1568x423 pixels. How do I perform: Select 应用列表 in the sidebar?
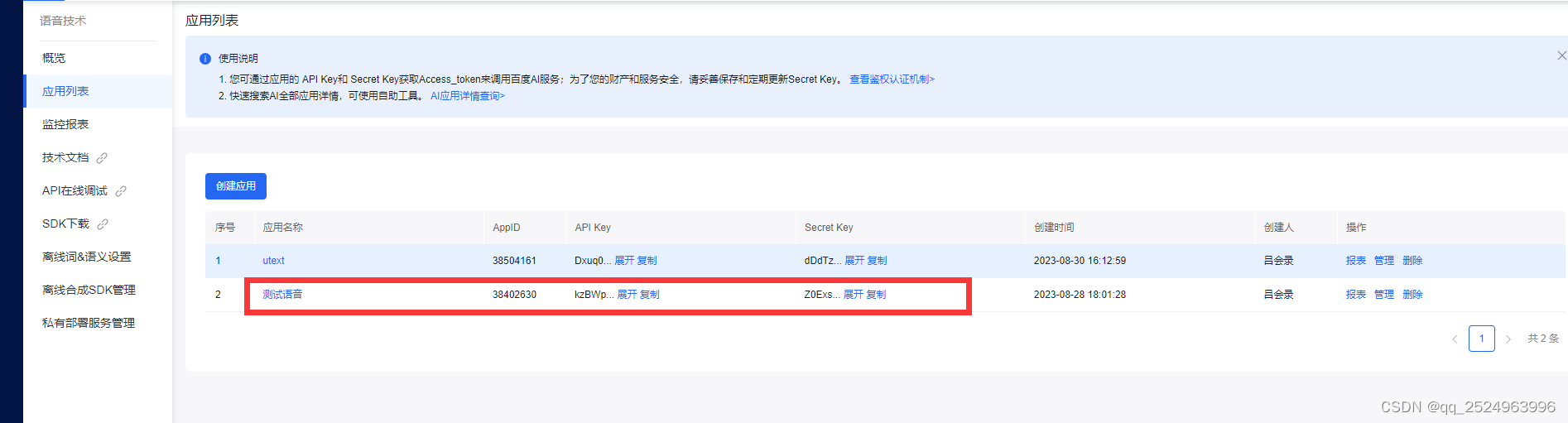pos(65,91)
